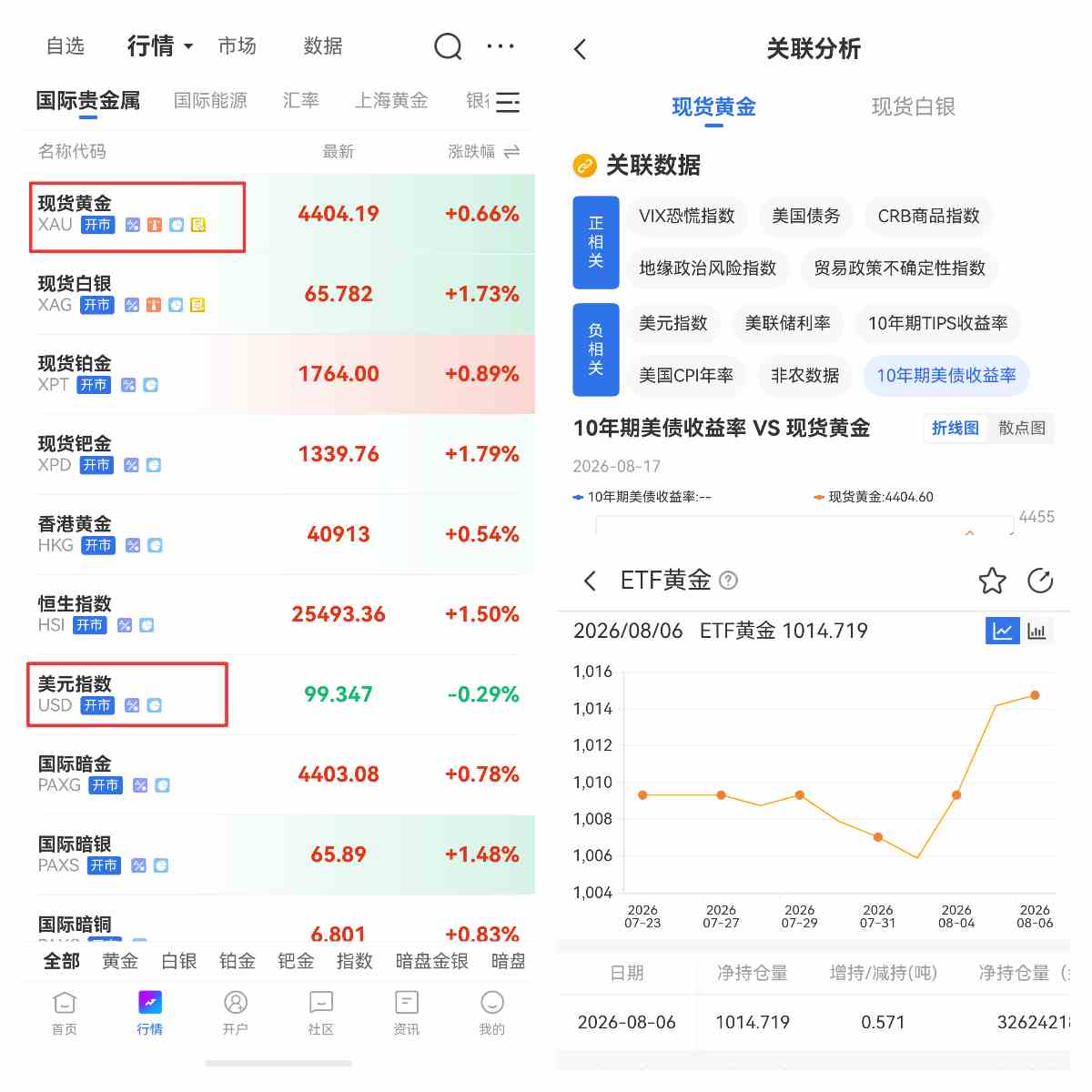This screenshot has width=1092, height=1092.
Task: Switch to 汇率 category
Action: 300,100
